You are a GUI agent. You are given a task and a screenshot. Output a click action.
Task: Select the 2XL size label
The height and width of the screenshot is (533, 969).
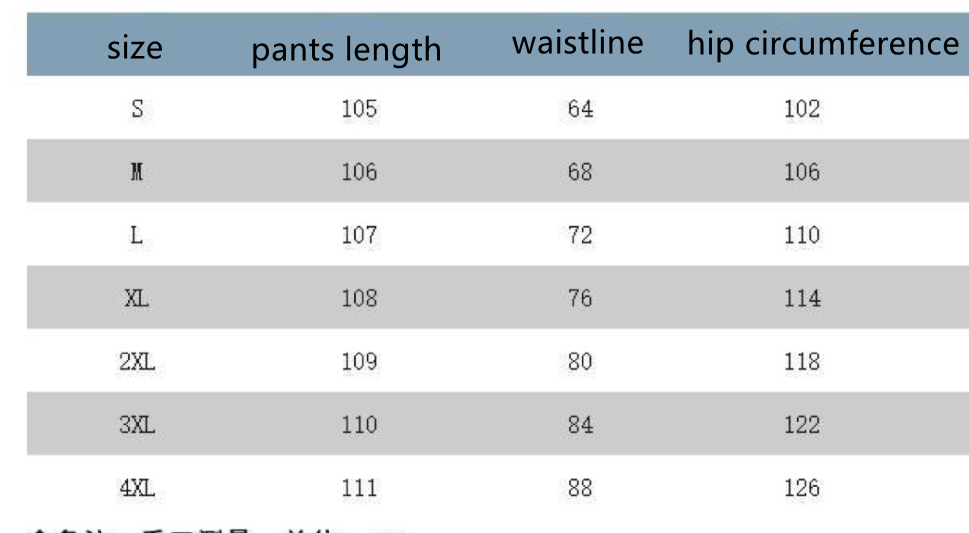[137, 361]
